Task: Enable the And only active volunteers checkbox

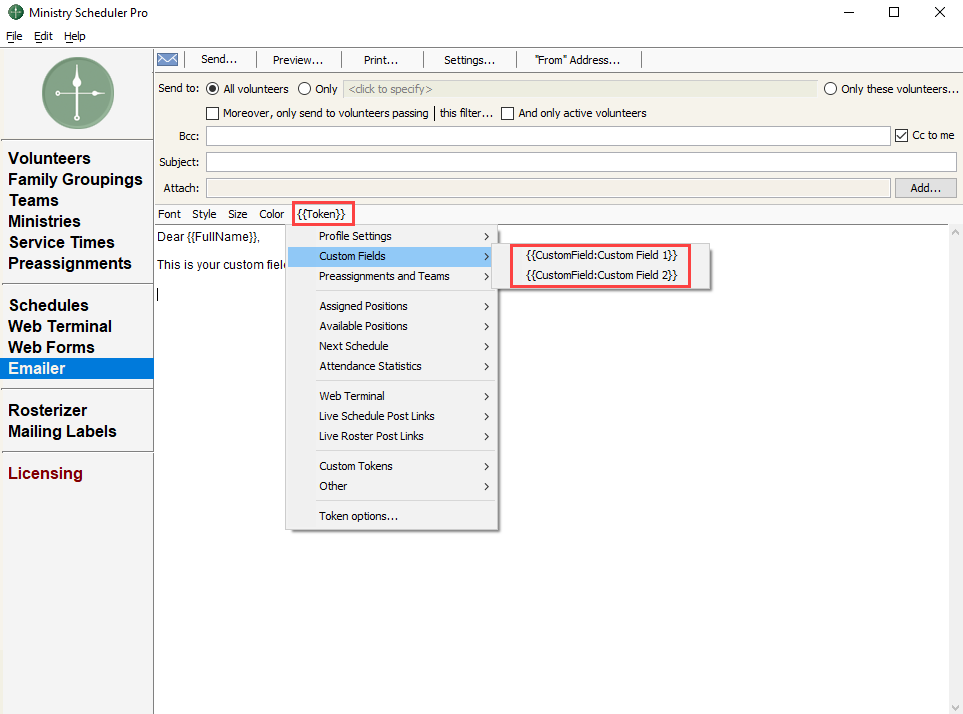Action: 508,114
